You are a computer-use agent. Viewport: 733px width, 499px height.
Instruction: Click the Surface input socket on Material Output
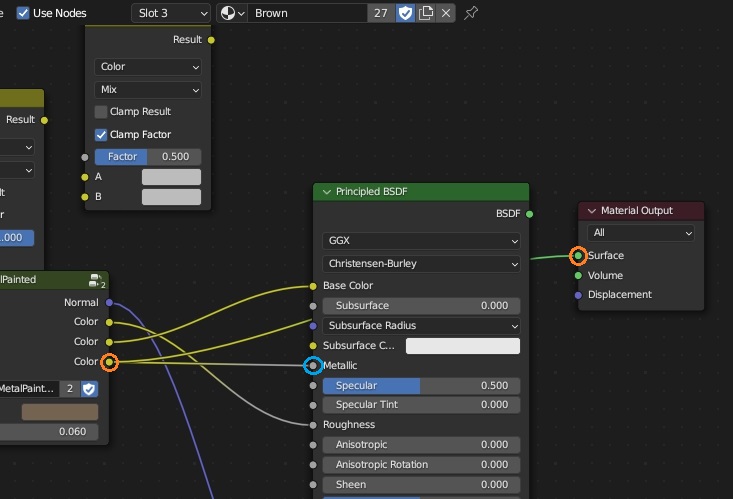[x=578, y=255]
